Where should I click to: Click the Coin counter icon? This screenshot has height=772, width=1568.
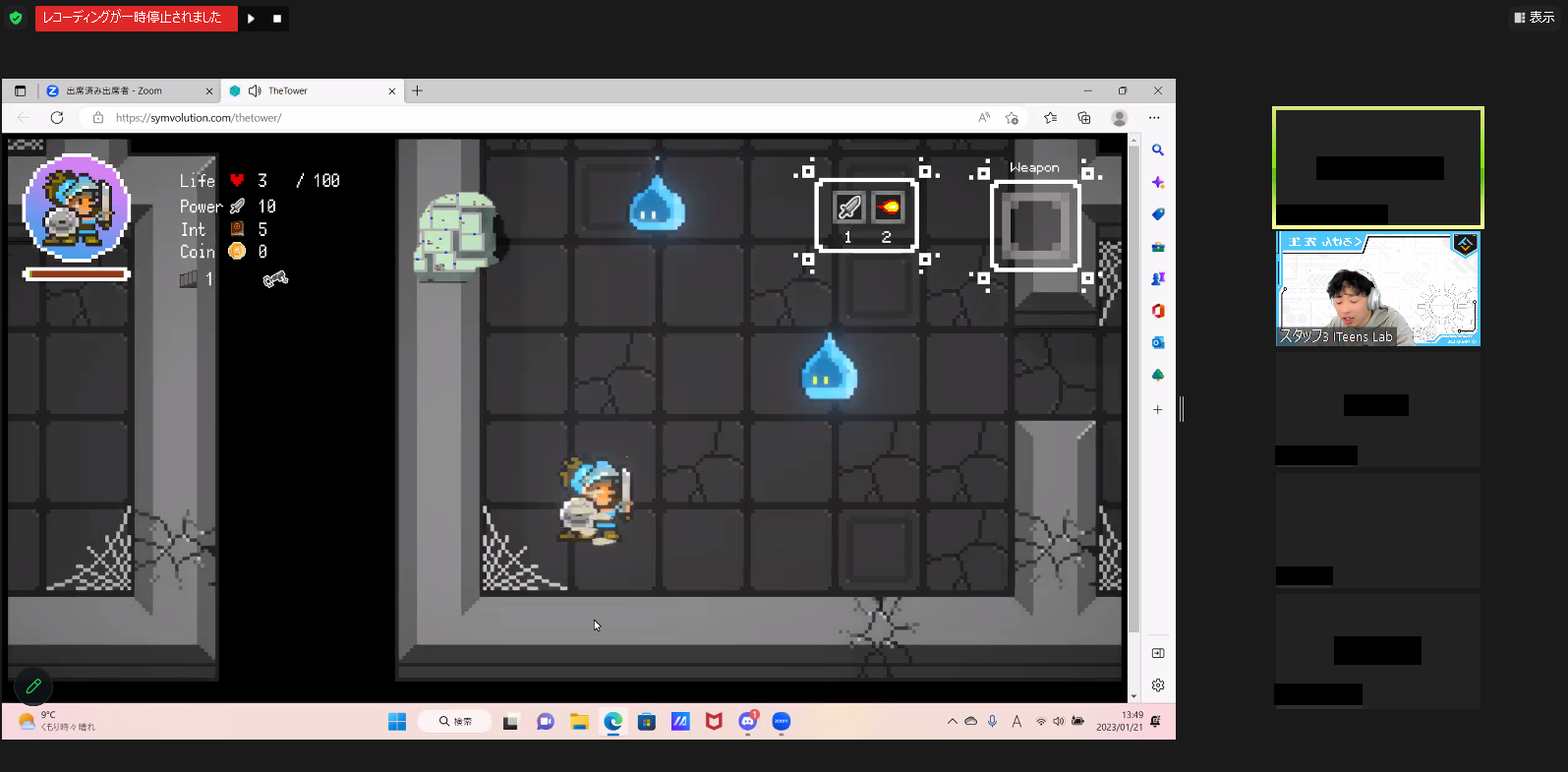(x=237, y=252)
